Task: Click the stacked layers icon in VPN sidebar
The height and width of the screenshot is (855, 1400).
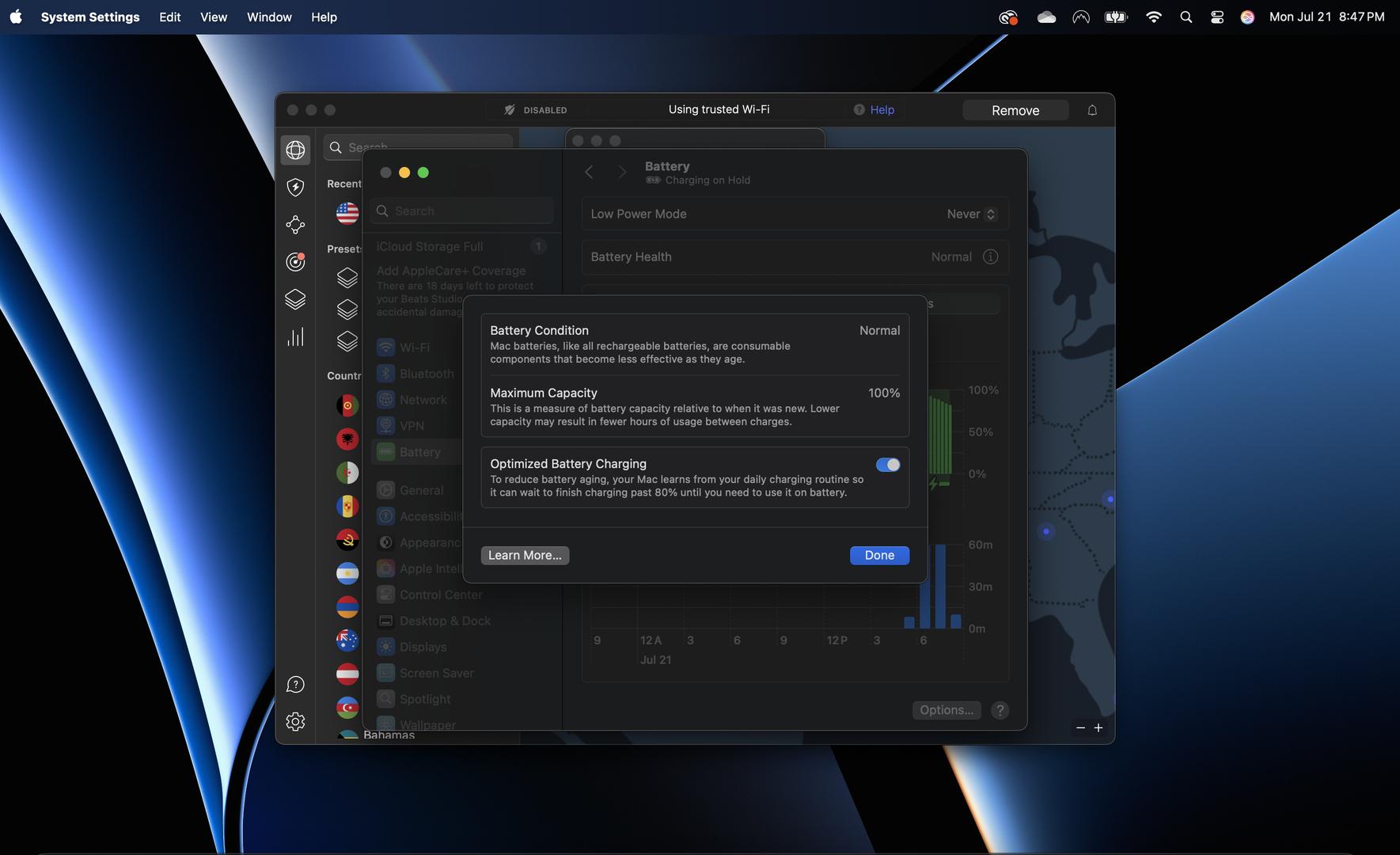Action: tap(295, 299)
